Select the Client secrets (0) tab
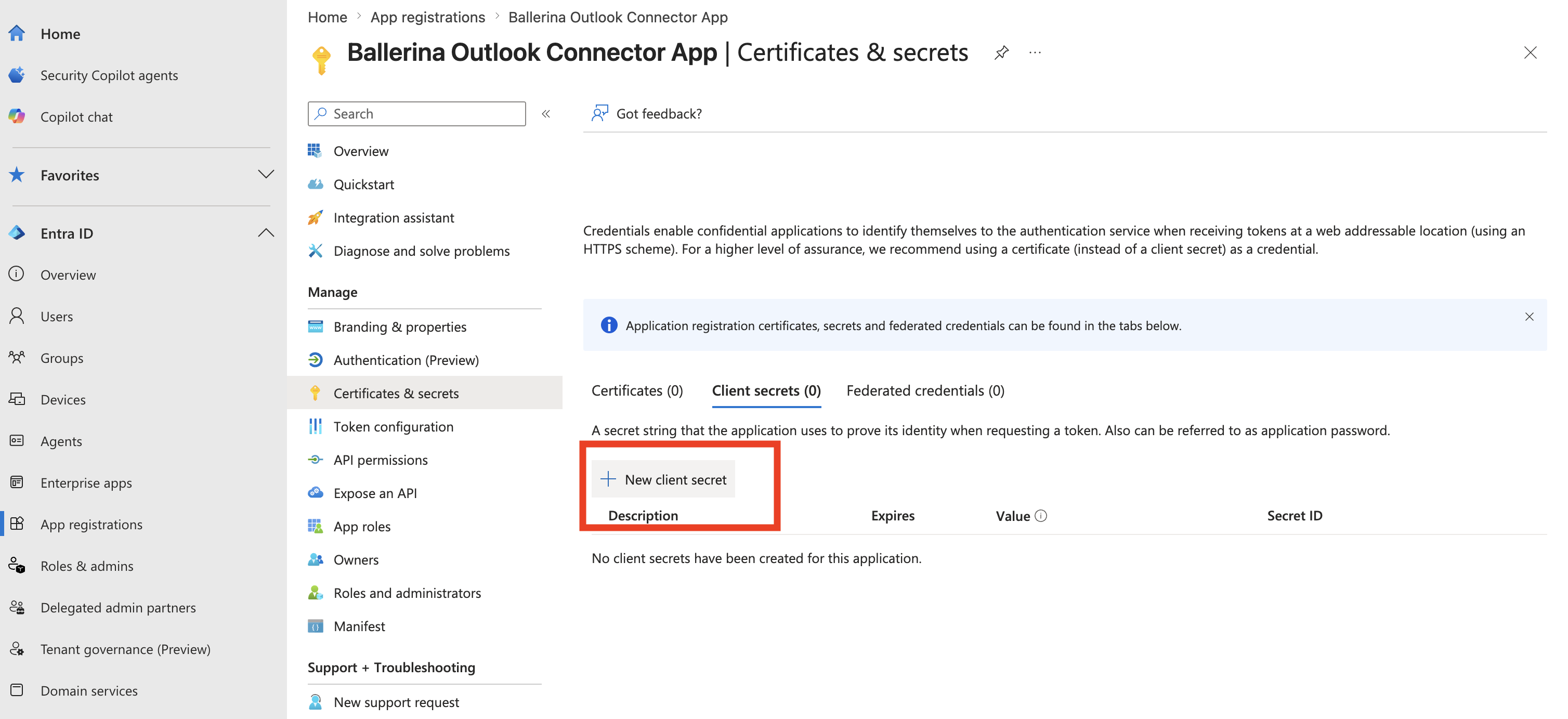1568x719 pixels. (766, 390)
